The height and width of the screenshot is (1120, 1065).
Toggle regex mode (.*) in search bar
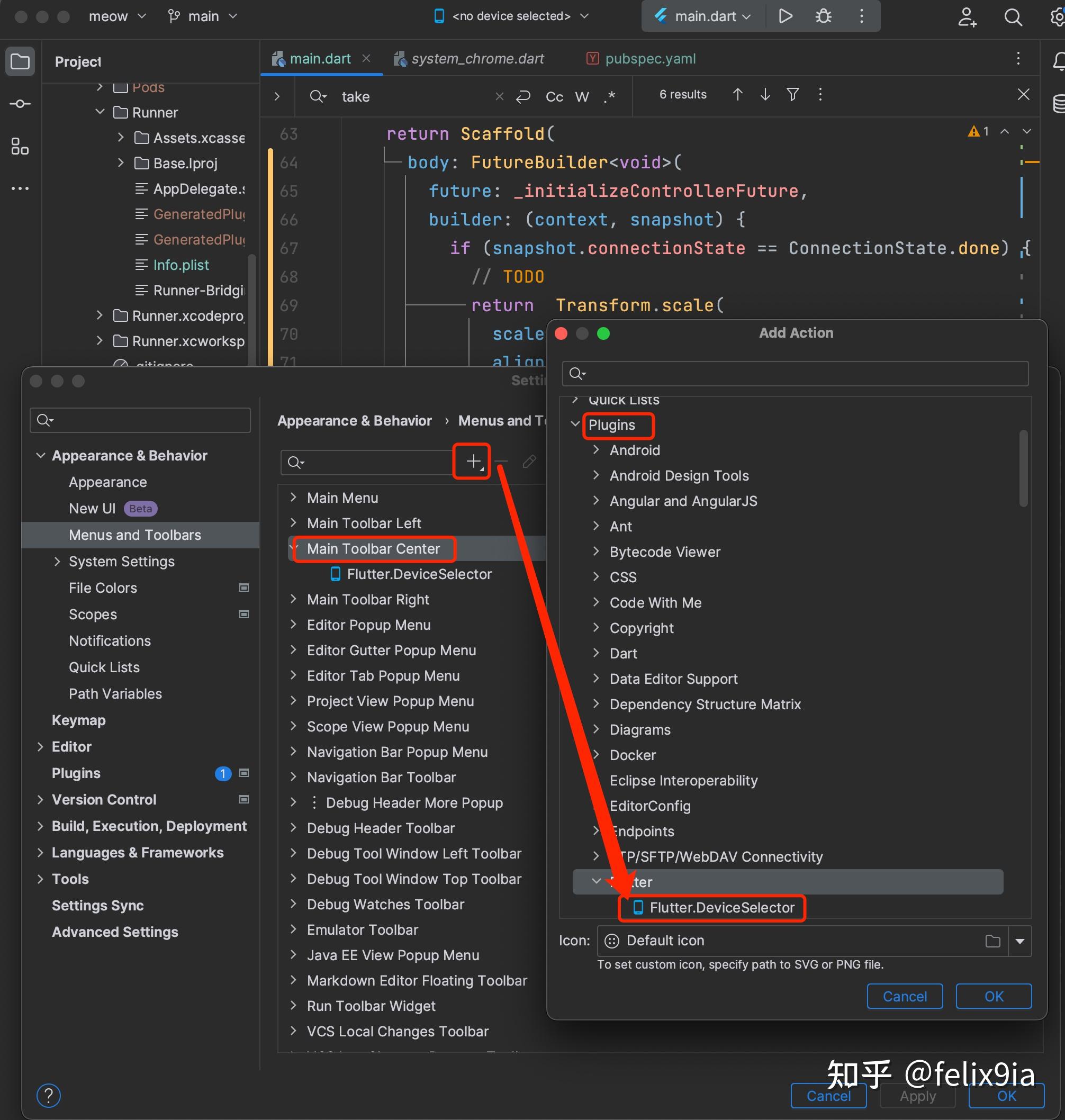coord(610,97)
